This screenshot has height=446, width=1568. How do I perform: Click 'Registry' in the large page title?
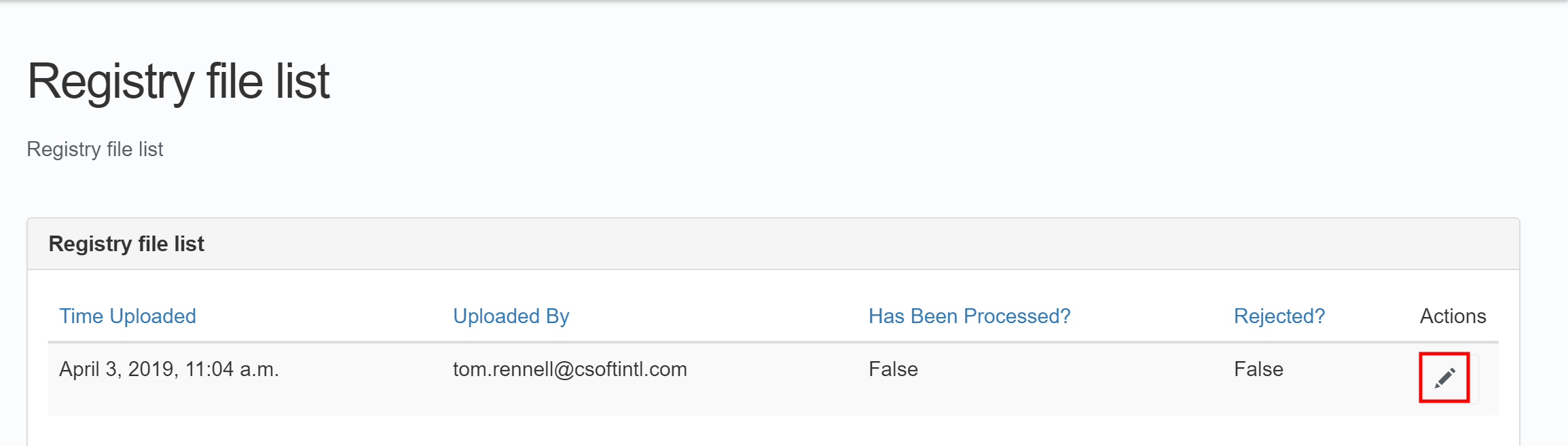coord(111,81)
